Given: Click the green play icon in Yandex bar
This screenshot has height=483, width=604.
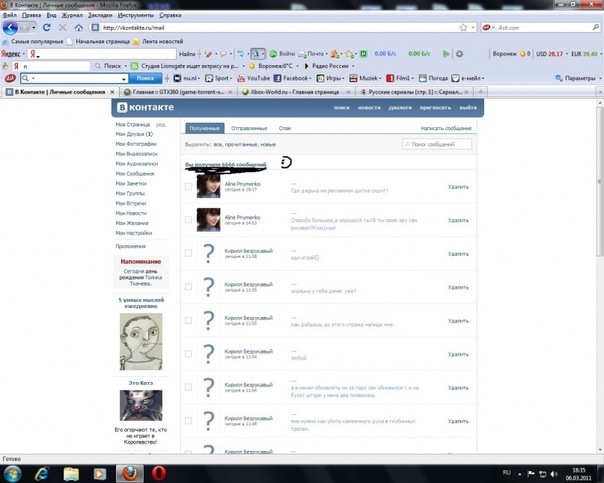Looking at the screenshot, I should coord(446,54).
